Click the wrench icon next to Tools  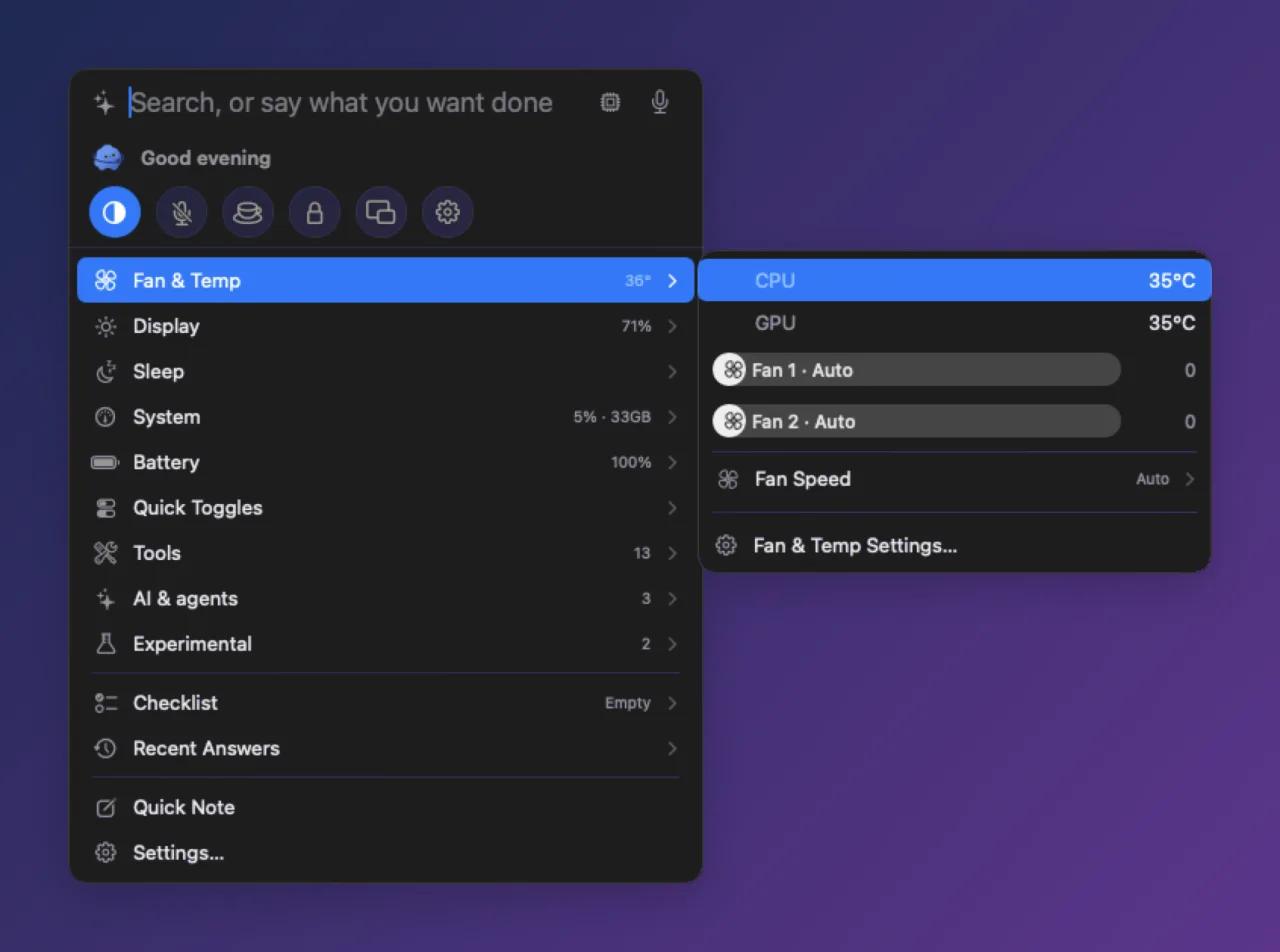(x=106, y=553)
